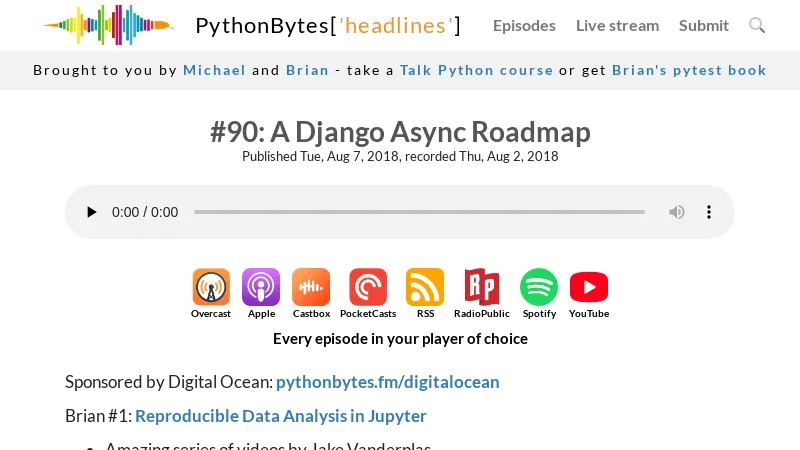Open Reproducible Data Analysis in Jupyter link
Screen dimensions: 800x450
[281, 416]
